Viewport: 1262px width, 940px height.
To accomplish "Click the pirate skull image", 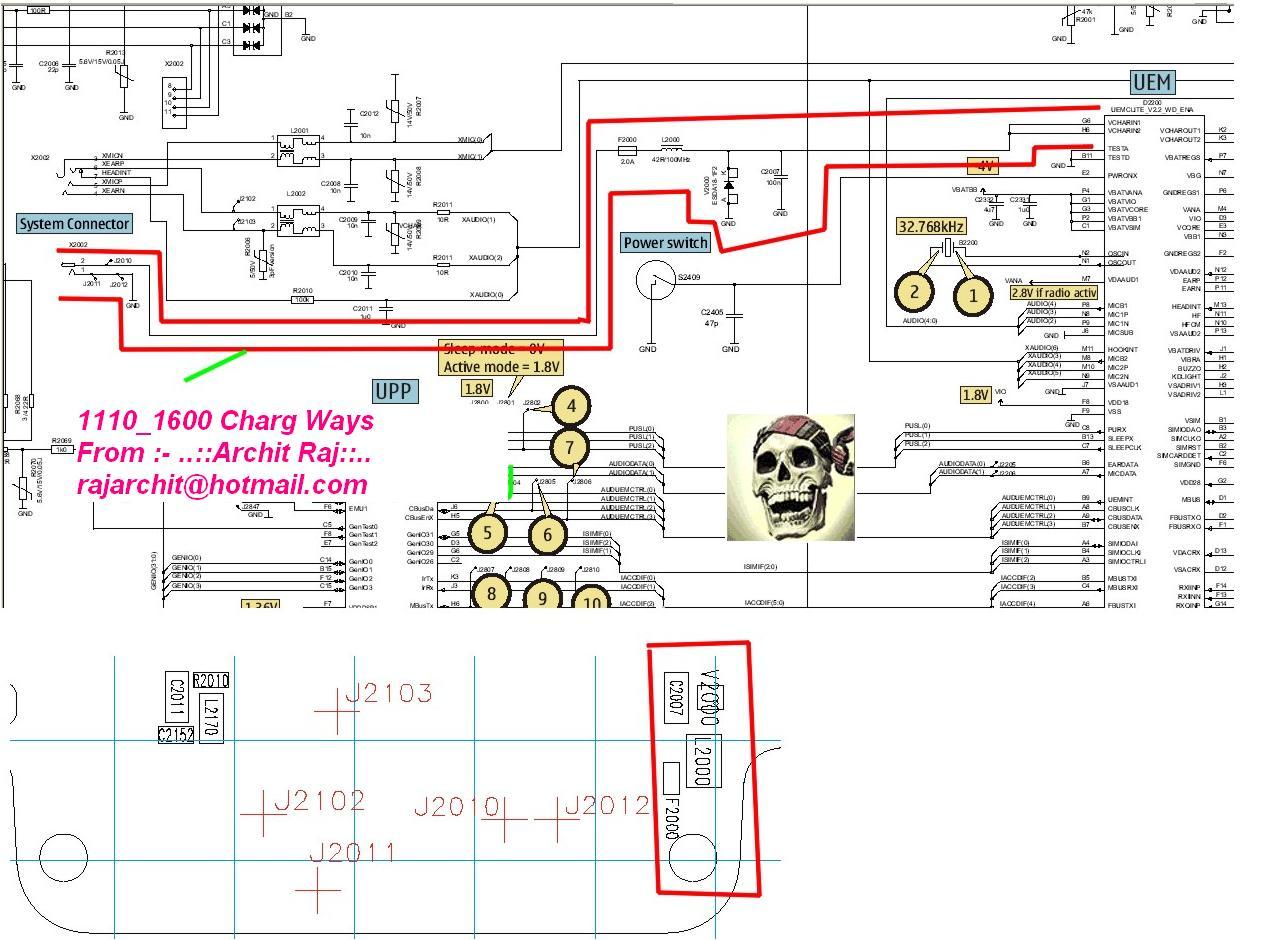I will coord(790,477).
